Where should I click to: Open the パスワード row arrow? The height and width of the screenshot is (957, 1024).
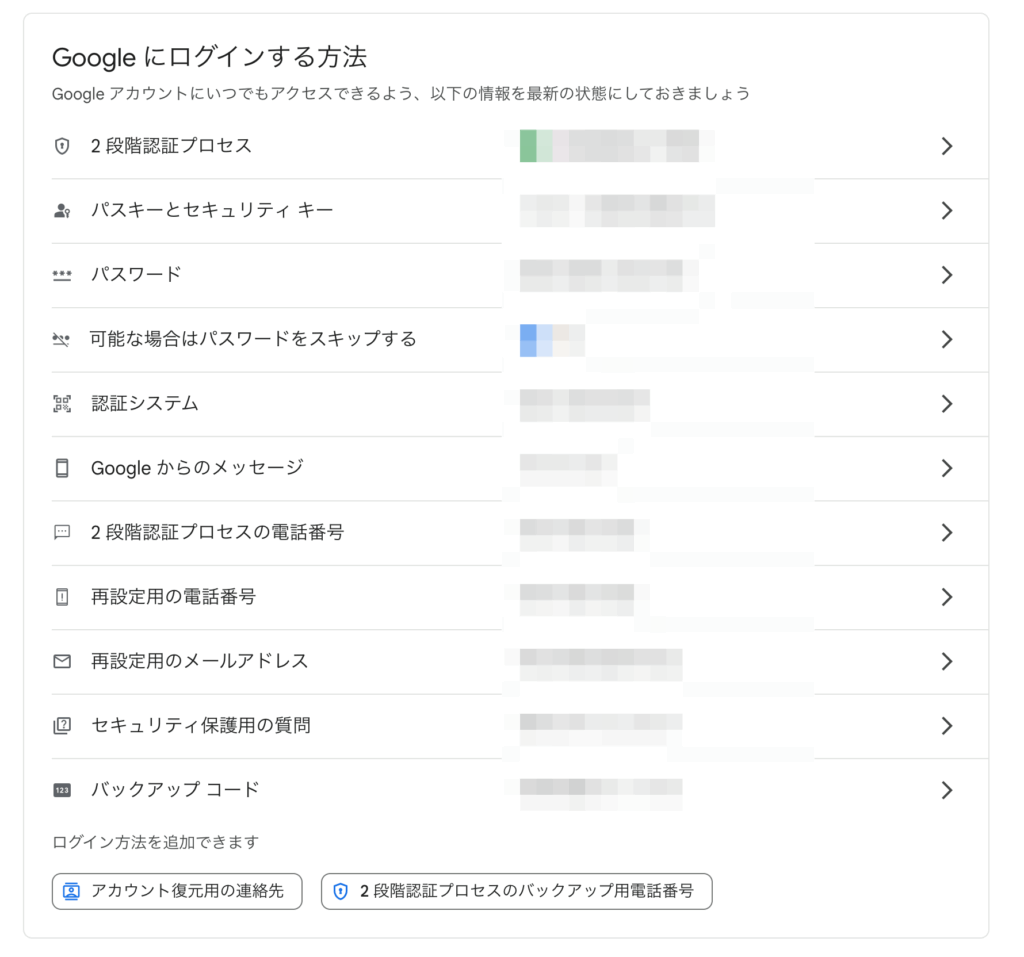click(946, 275)
